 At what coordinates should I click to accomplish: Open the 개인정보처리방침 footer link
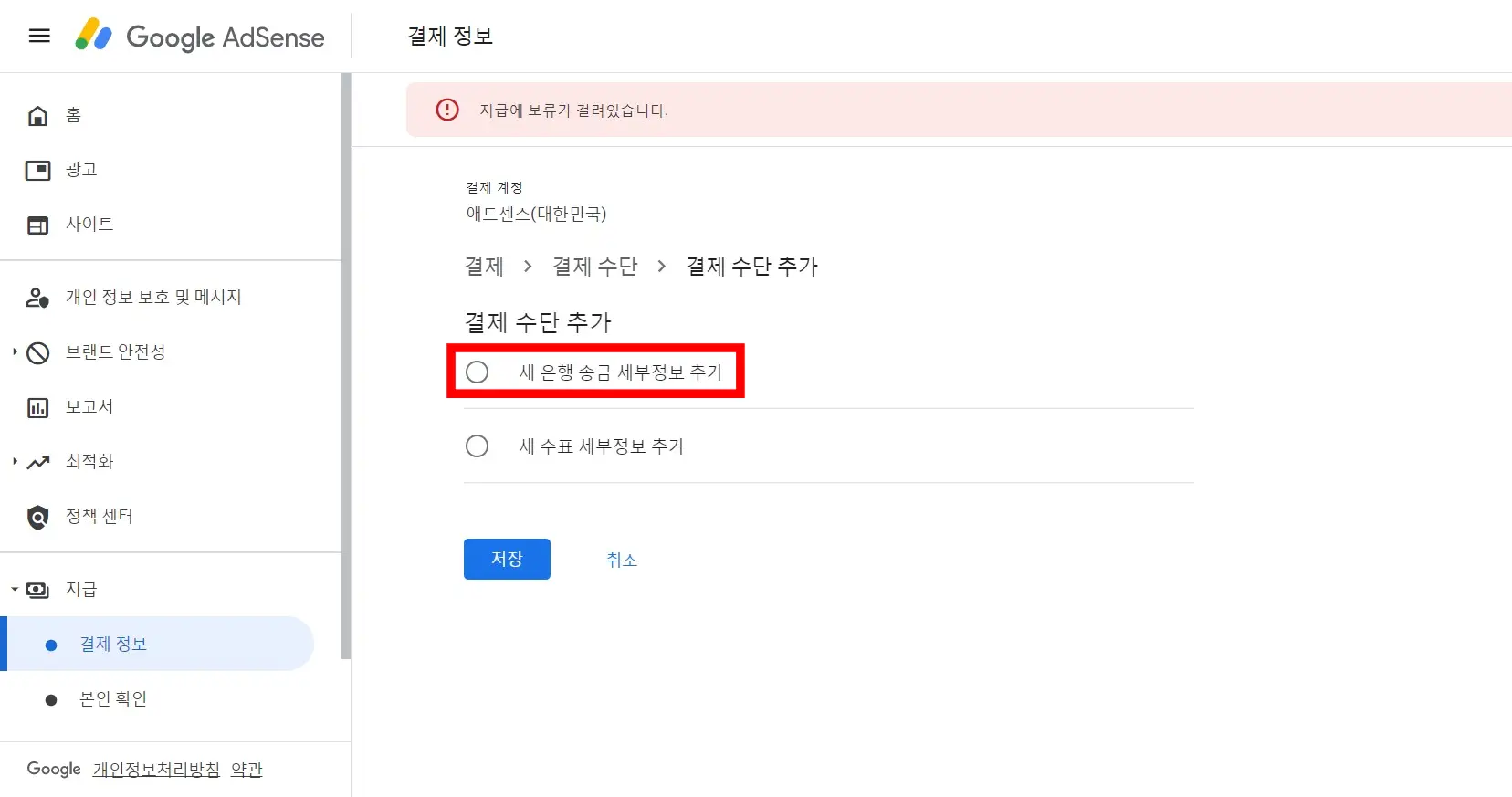[x=155, y=770]
